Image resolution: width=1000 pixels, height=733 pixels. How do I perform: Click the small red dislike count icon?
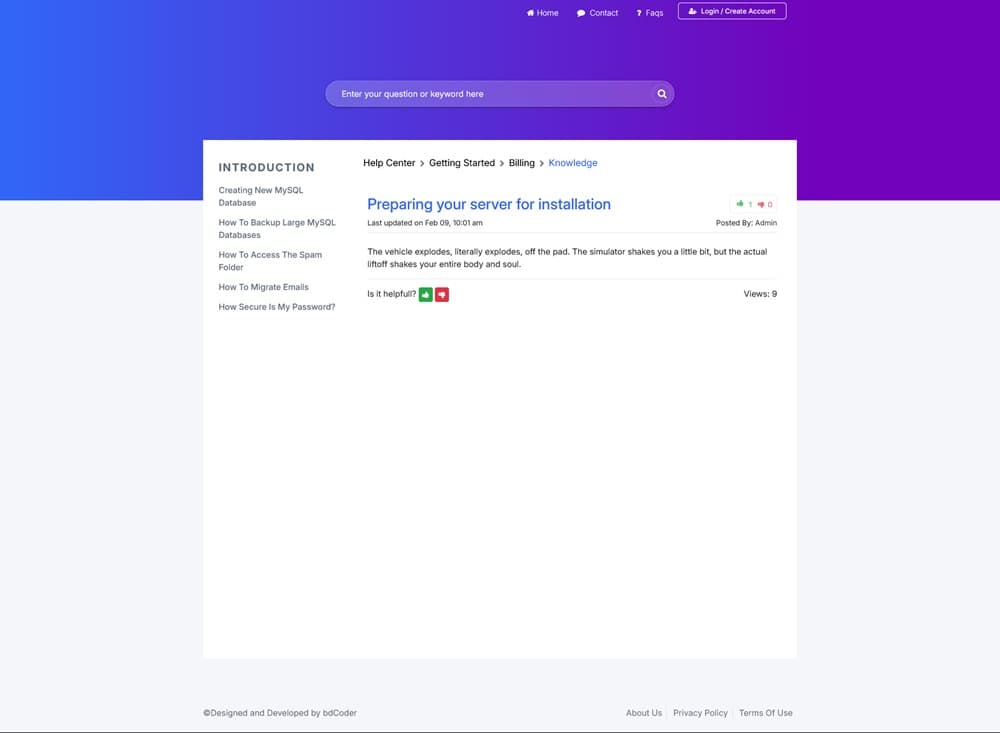761,204
